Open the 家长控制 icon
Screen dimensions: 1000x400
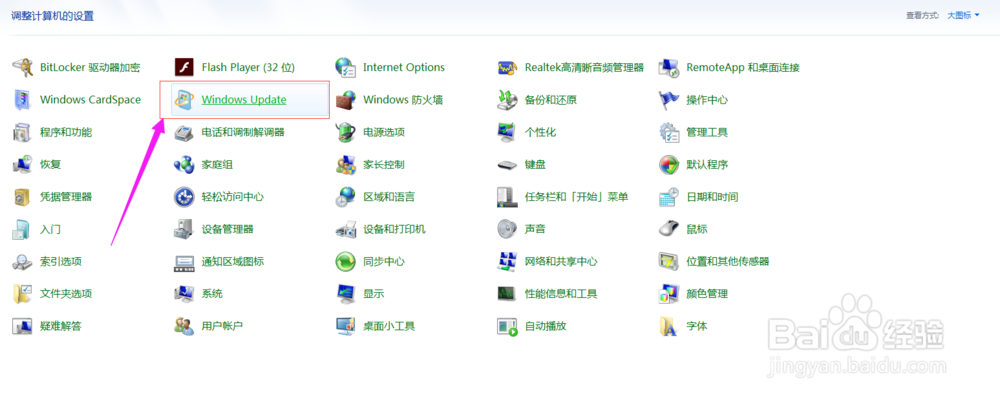[346, 165]
